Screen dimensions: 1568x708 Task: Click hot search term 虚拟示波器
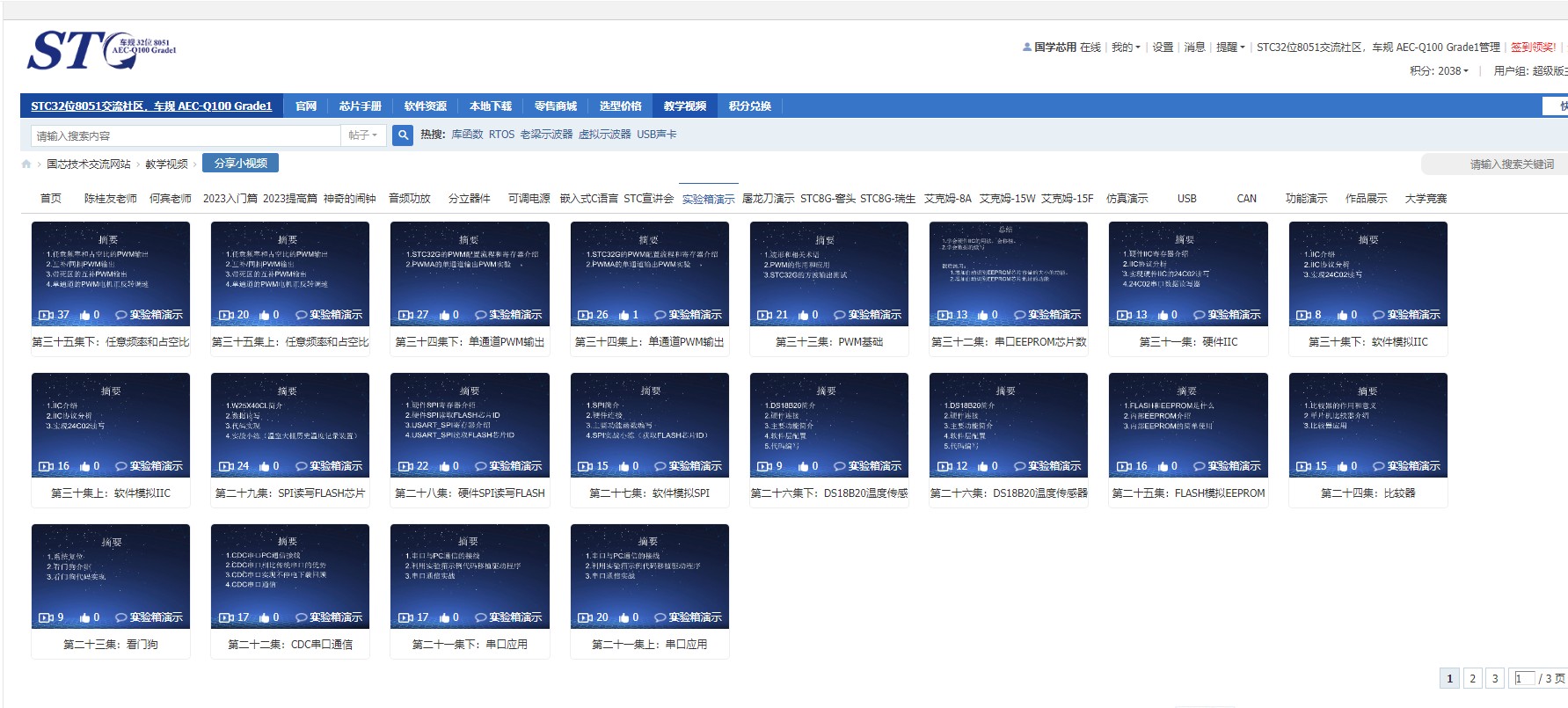pos(605,135)
